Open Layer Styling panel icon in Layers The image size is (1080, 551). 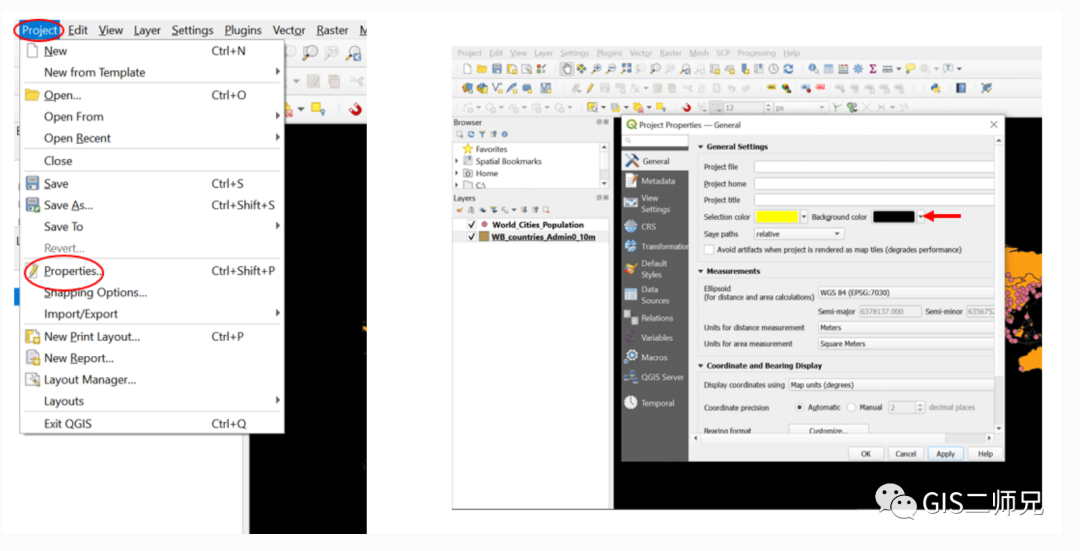(459, 209)
